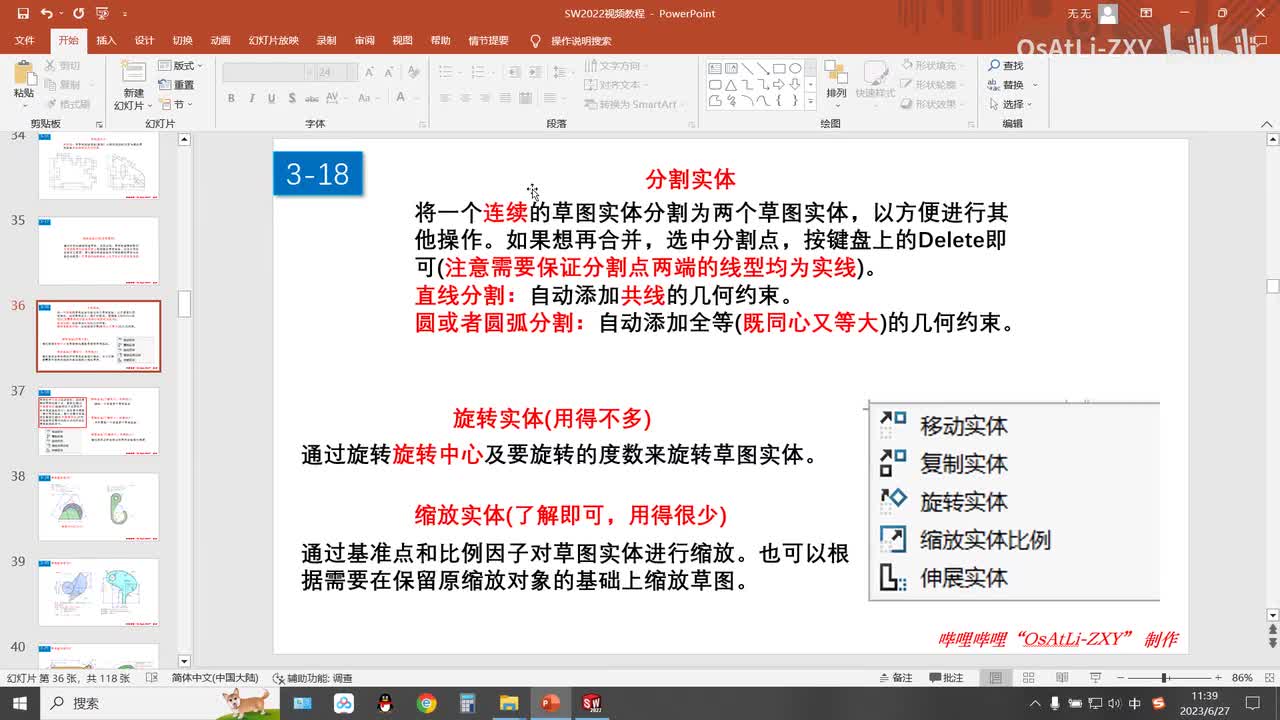Switch to Normal view icon in status bar
Screen dimensions: 1280x720
996,677
